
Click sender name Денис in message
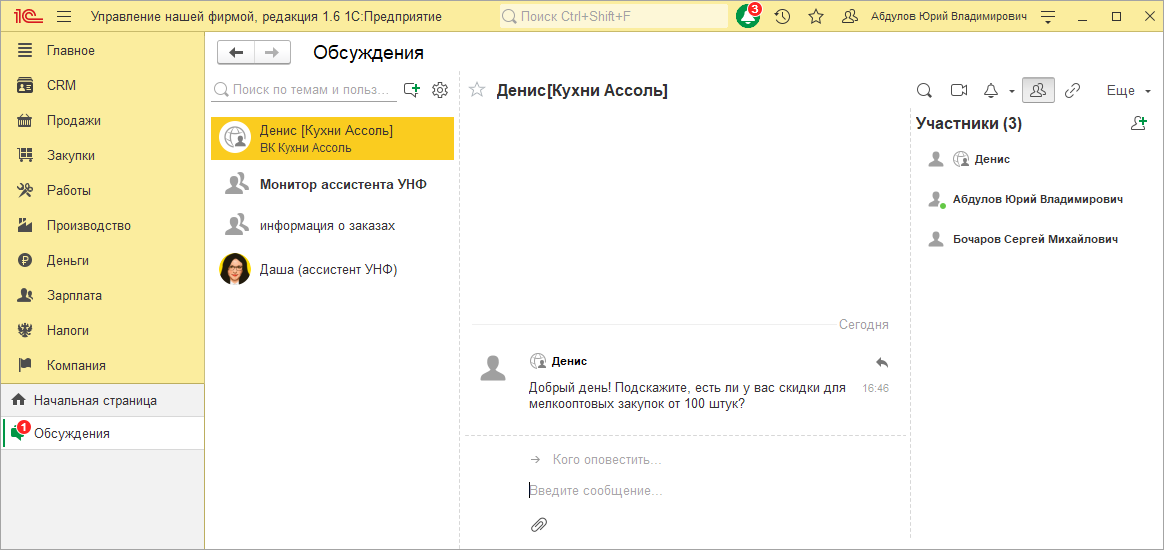coord(569,361)
